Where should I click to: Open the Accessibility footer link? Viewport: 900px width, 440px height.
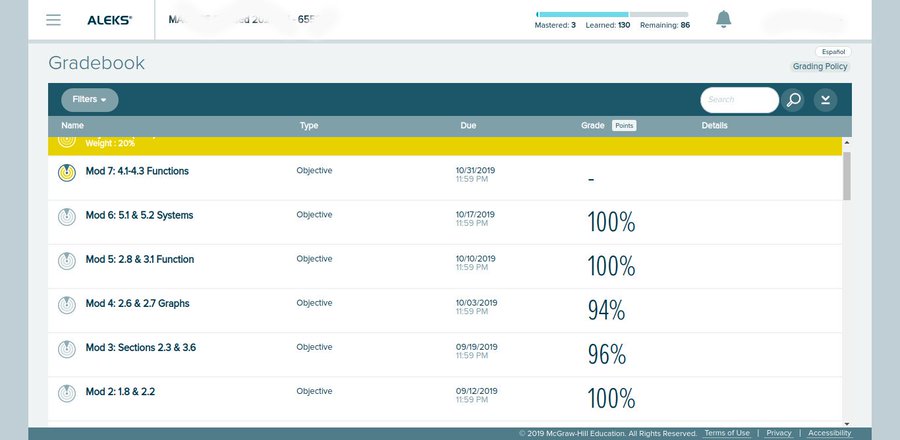[x=829, y=433]
